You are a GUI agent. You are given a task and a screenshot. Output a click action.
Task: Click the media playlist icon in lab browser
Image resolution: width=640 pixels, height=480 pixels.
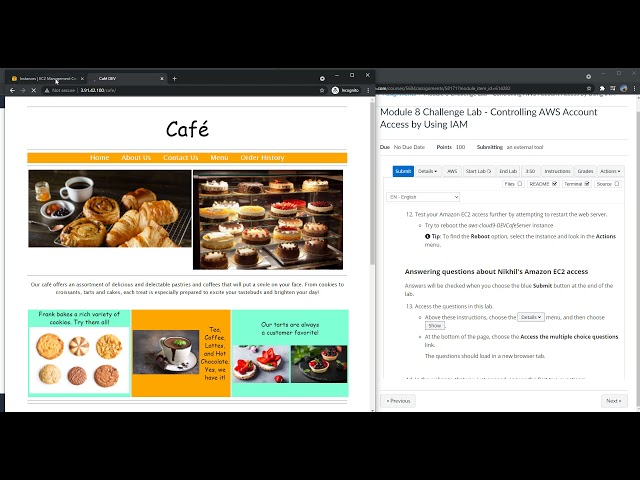613,88
